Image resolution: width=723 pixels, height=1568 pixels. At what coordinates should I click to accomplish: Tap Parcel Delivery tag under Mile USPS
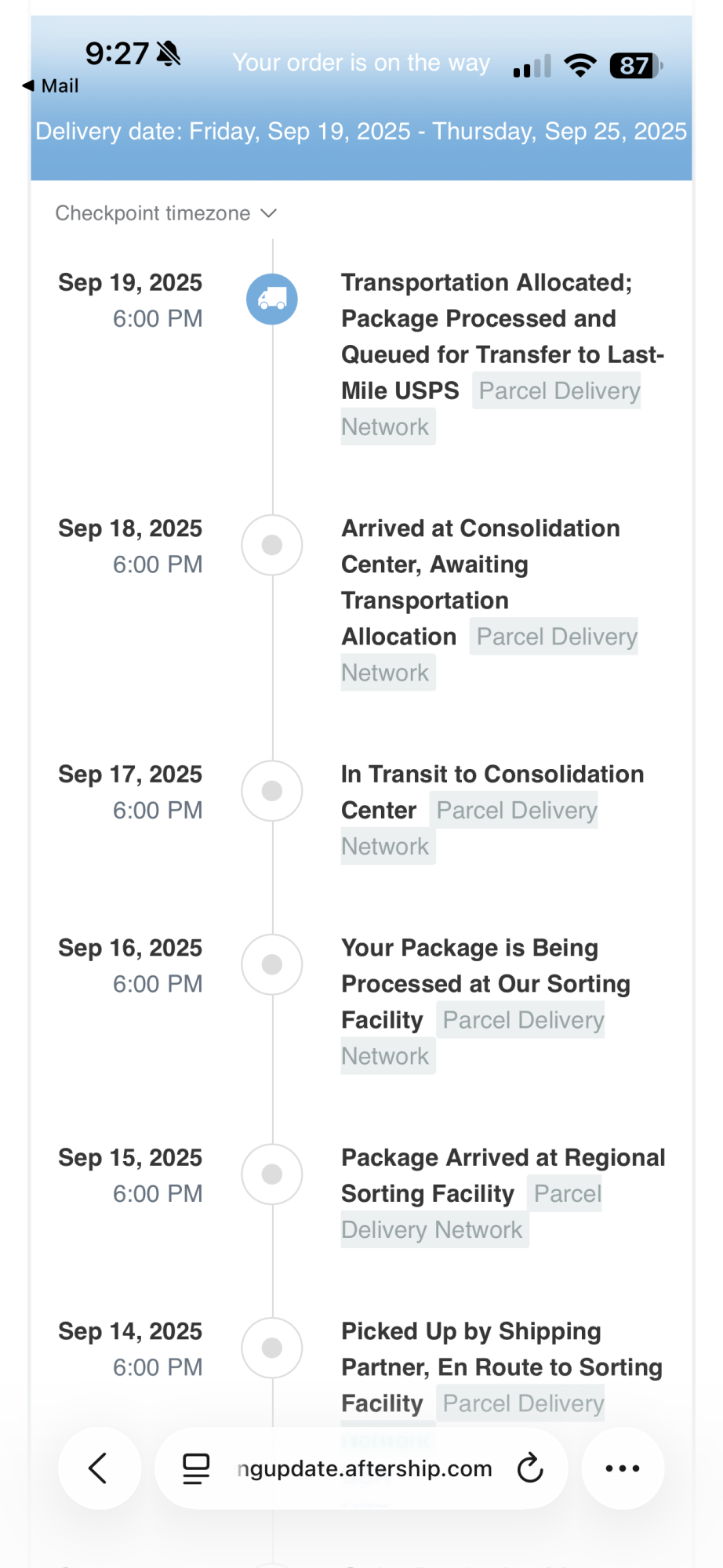coord(558,390)
